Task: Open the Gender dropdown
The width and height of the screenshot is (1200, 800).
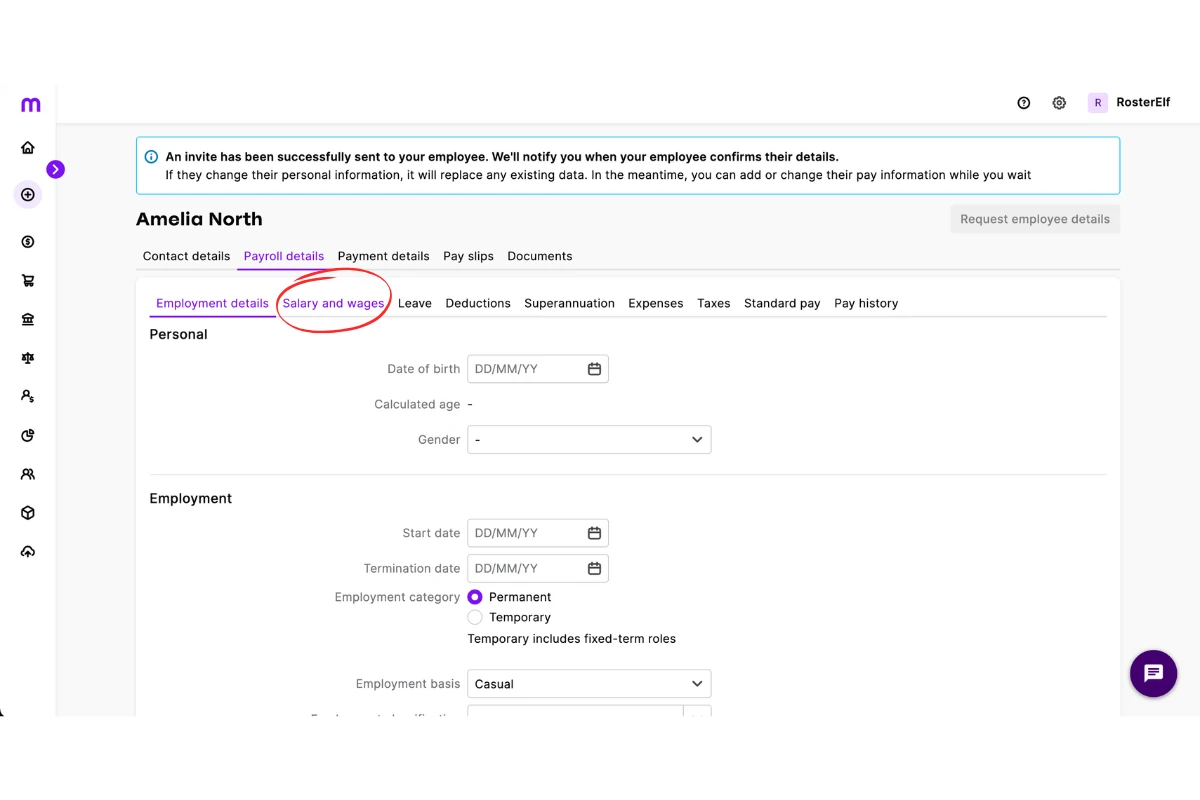Action: [x=589, y=440]
